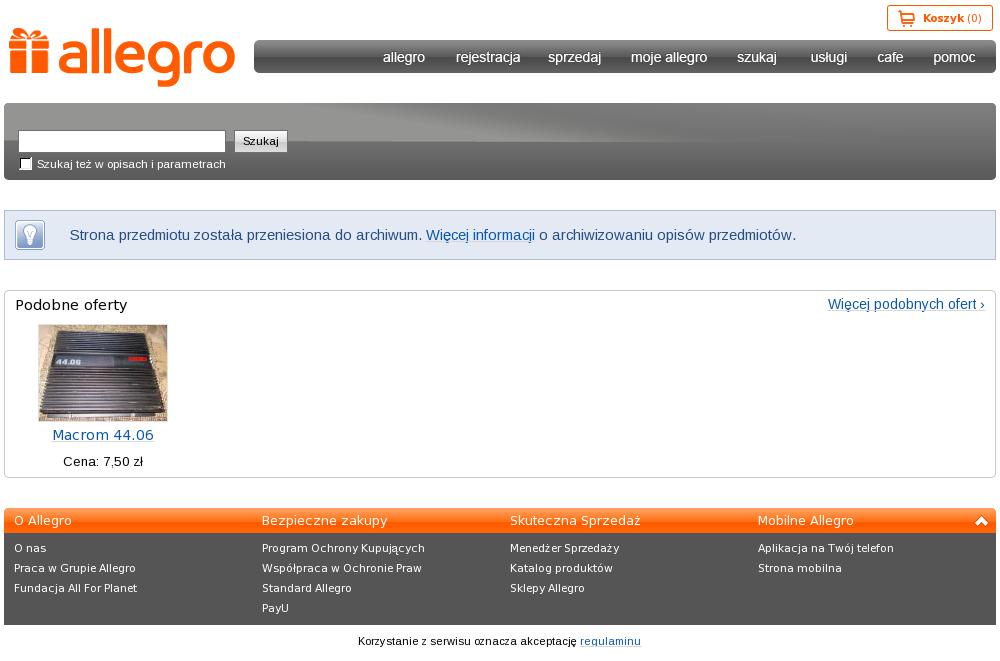Open Aplikacja na Twój telefon link
Screen dimensions: 1000x661
point(825,548)
